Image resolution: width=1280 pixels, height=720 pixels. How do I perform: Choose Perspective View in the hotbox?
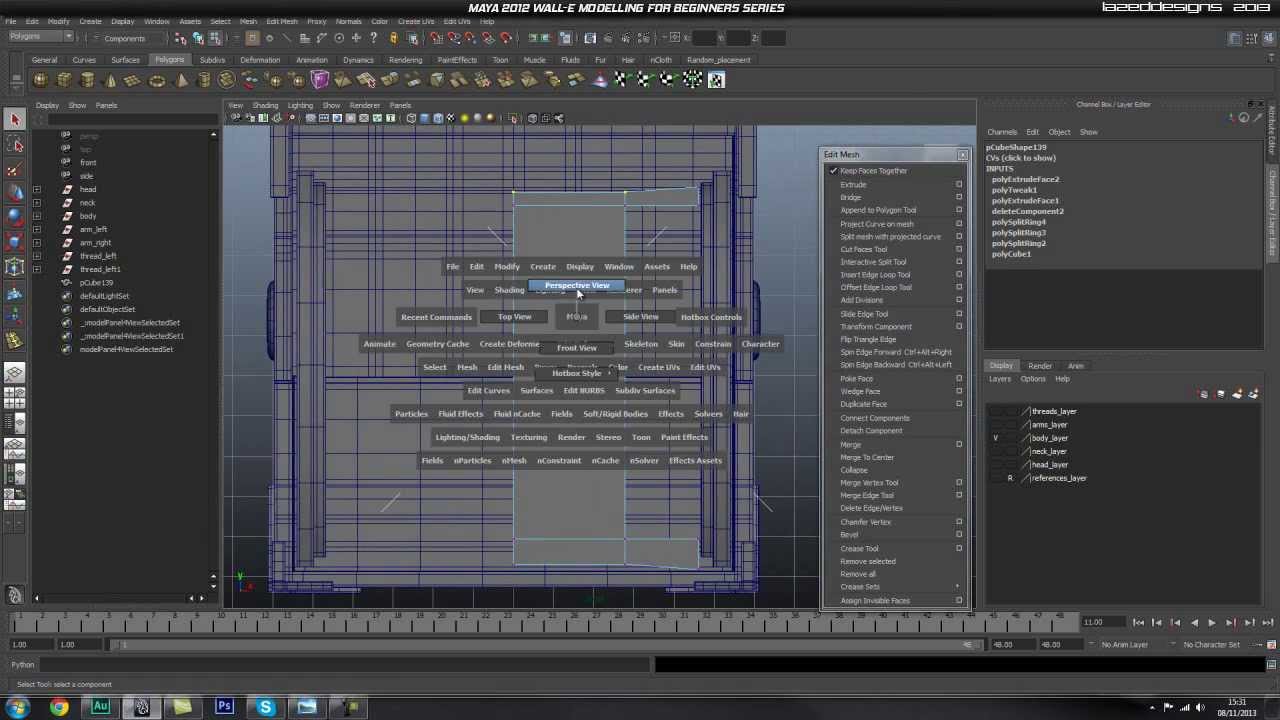(577, 286)
